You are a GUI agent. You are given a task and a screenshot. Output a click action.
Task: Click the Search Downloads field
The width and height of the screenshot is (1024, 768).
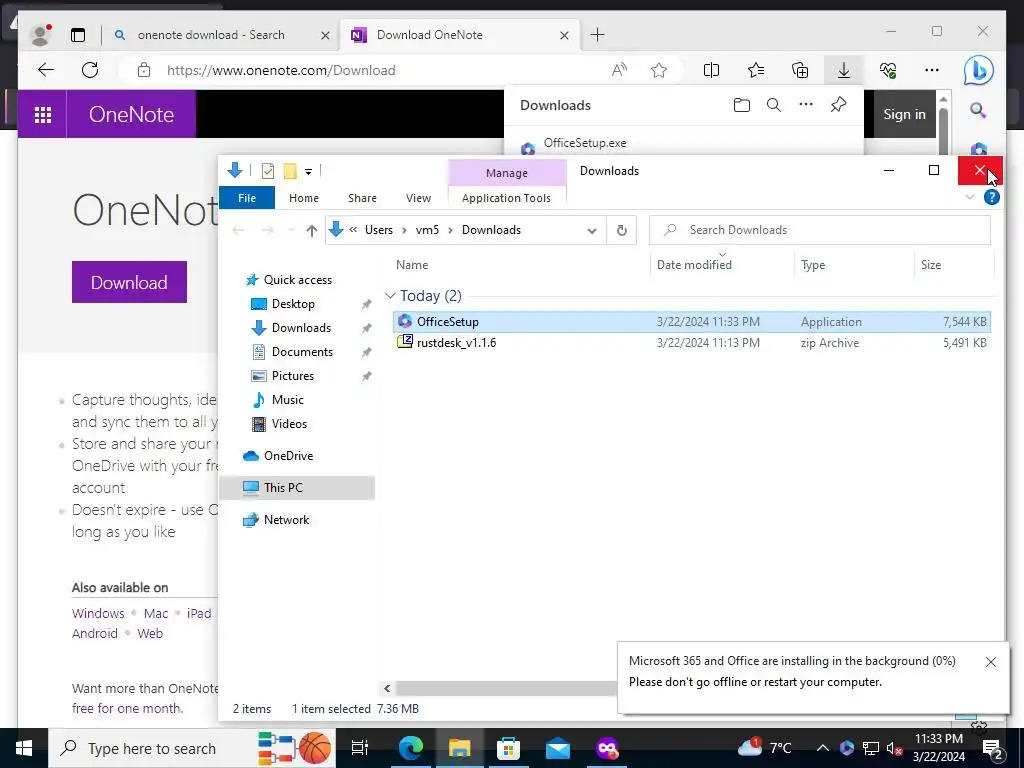point(820,230)
